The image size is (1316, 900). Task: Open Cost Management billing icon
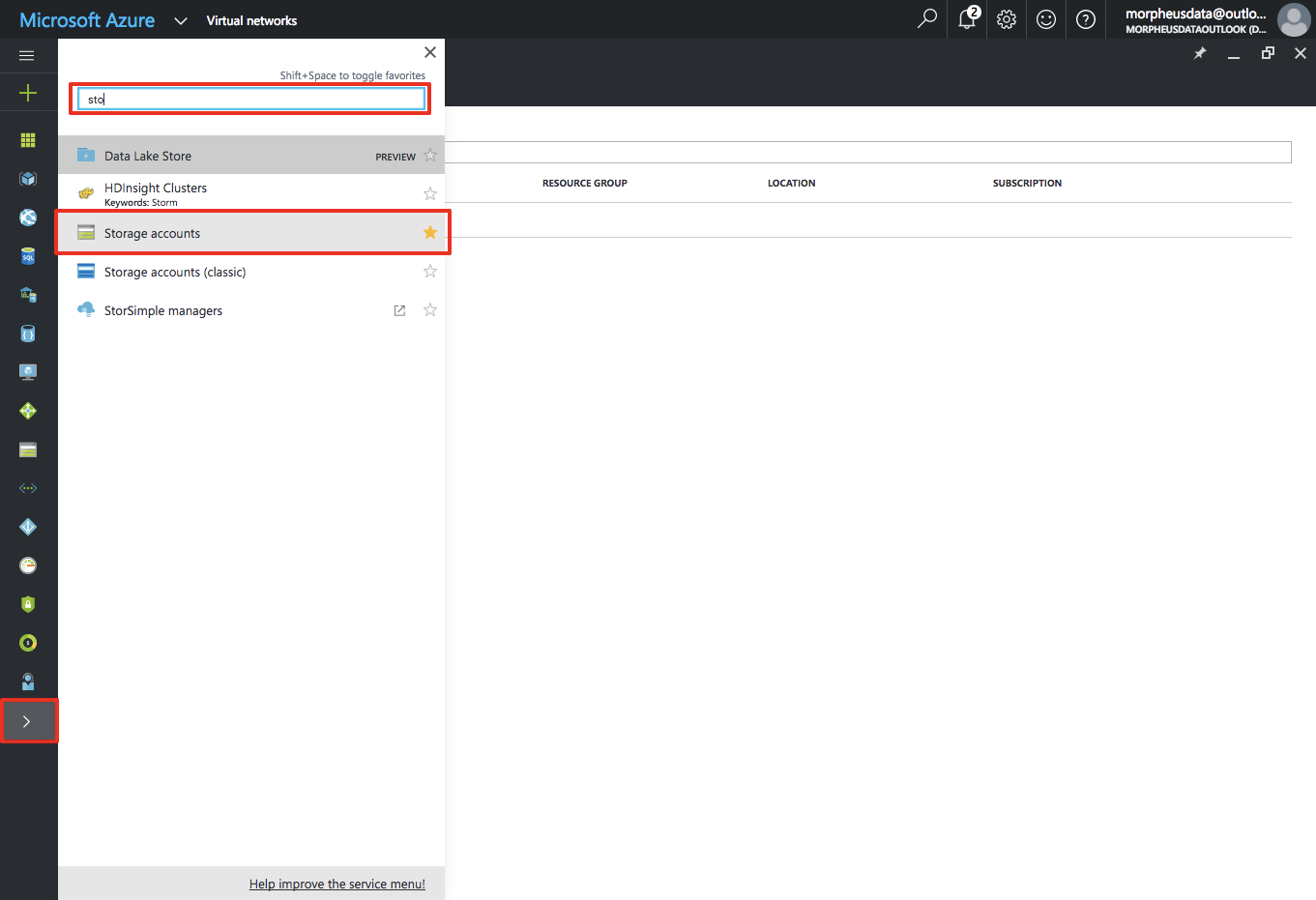coord(28,643)
